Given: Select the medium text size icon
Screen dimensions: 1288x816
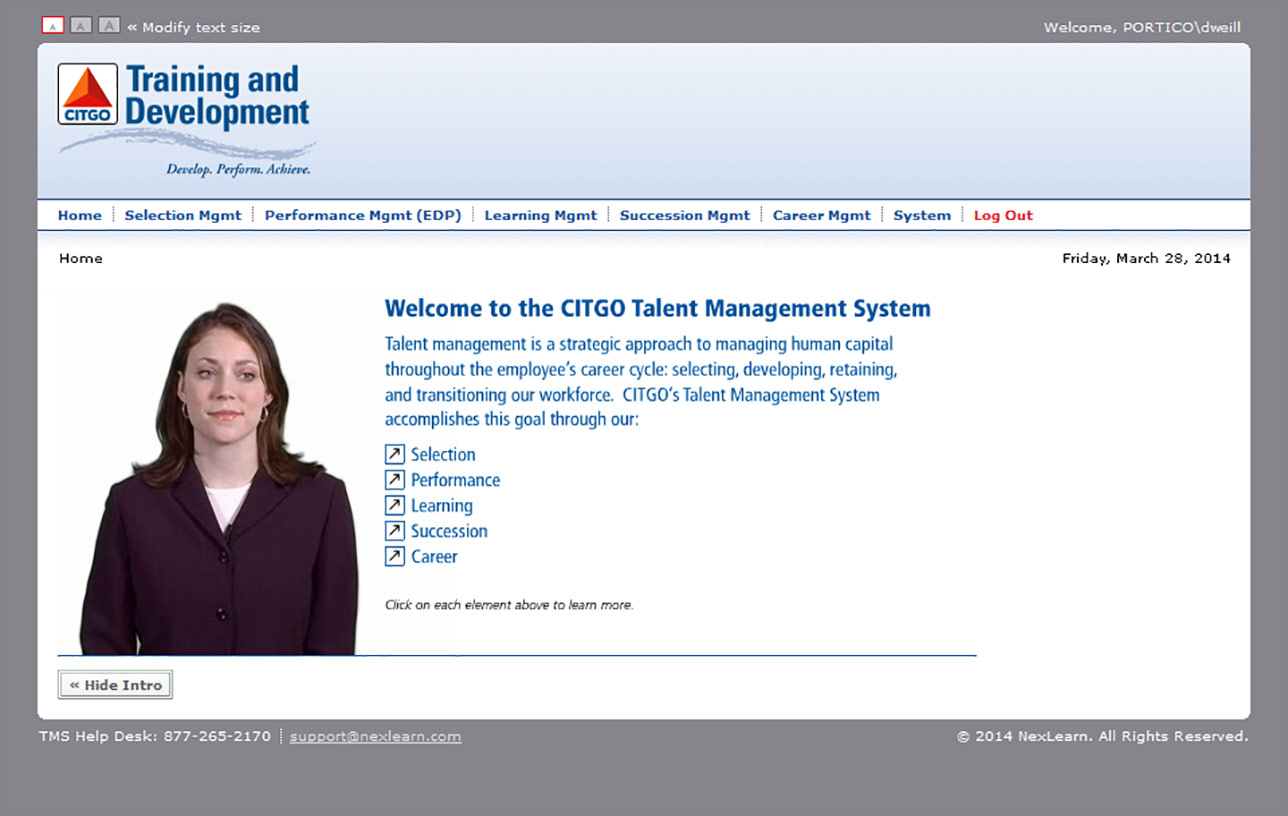Looking at the screenshot, I should 81,26.
